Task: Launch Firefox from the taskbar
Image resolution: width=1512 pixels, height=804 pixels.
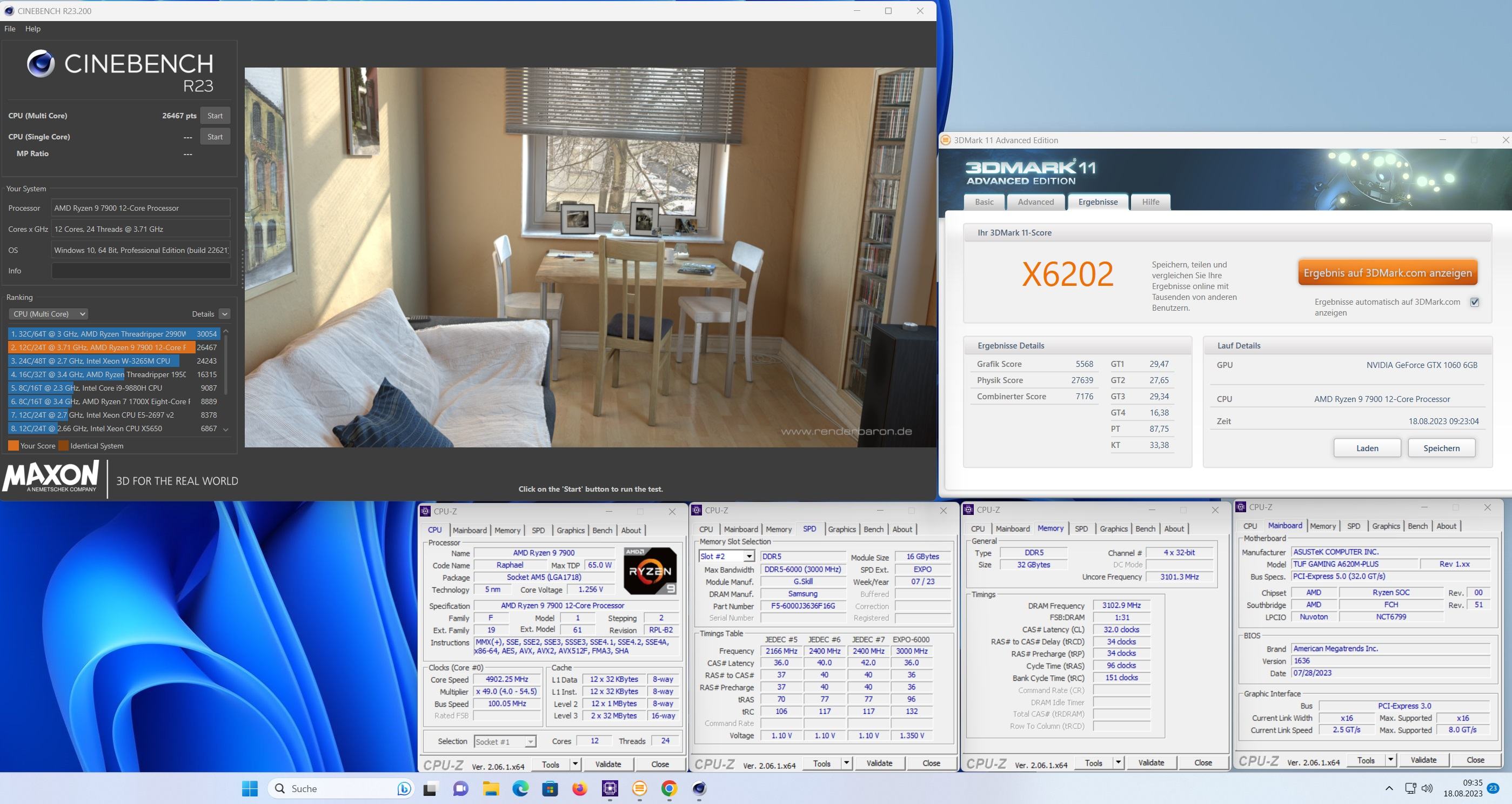Action: click(x=580, y=788)
